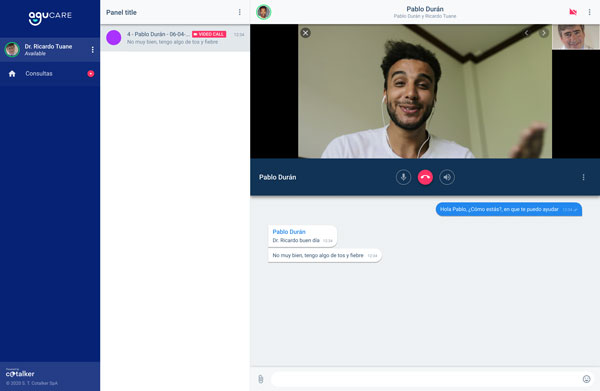Click the subtitle 'Pablo Durán y Ricardo Tuane'
This screenshot has width=600, height=391.
click(425, 16)
